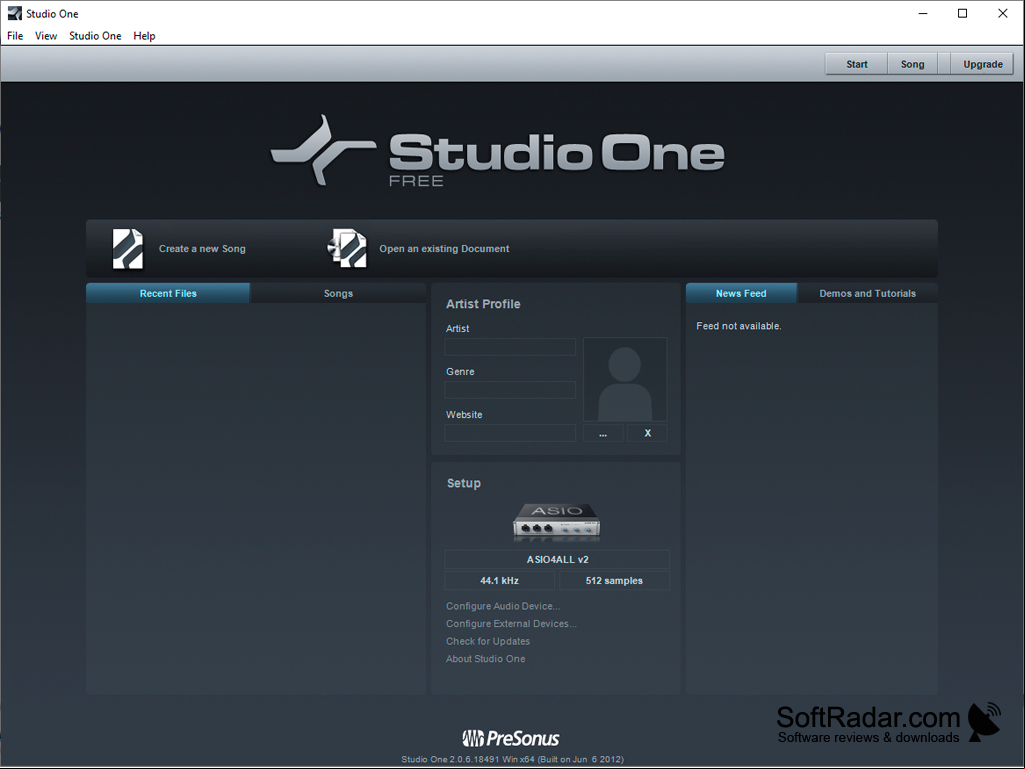Click the Create a new Song label
The image size is (1025, 769).
202,248
